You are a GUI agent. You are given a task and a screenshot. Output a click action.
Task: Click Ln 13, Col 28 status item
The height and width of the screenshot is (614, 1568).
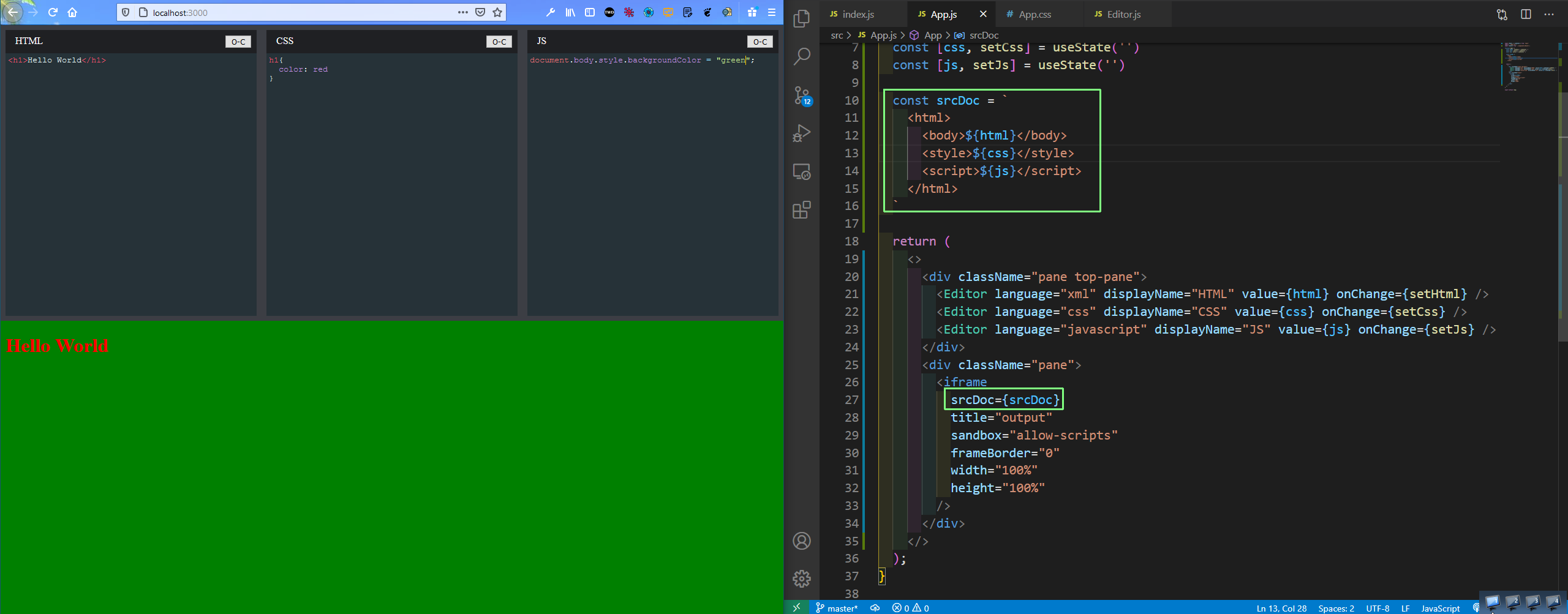click(x=1281, y=608)
